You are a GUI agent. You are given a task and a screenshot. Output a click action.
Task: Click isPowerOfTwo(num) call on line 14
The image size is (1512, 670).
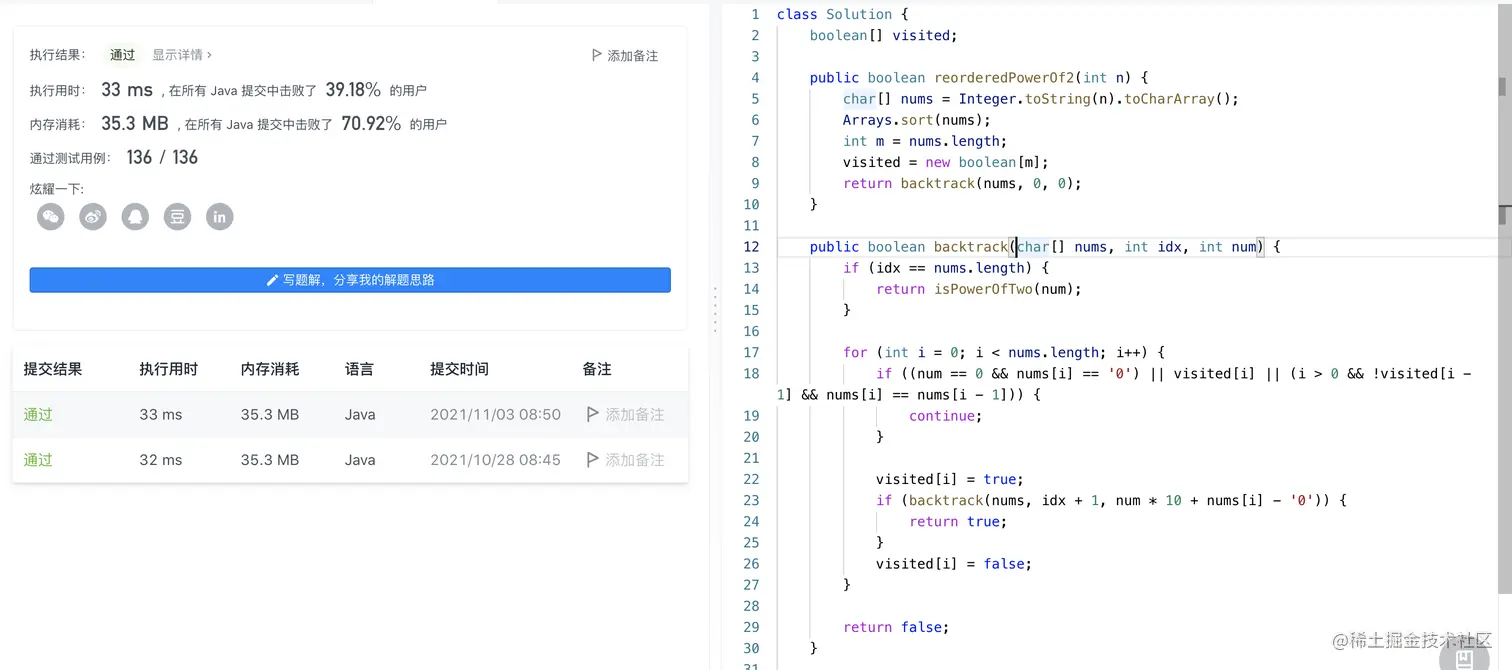pyautogui.click(x=1008, y=289)
